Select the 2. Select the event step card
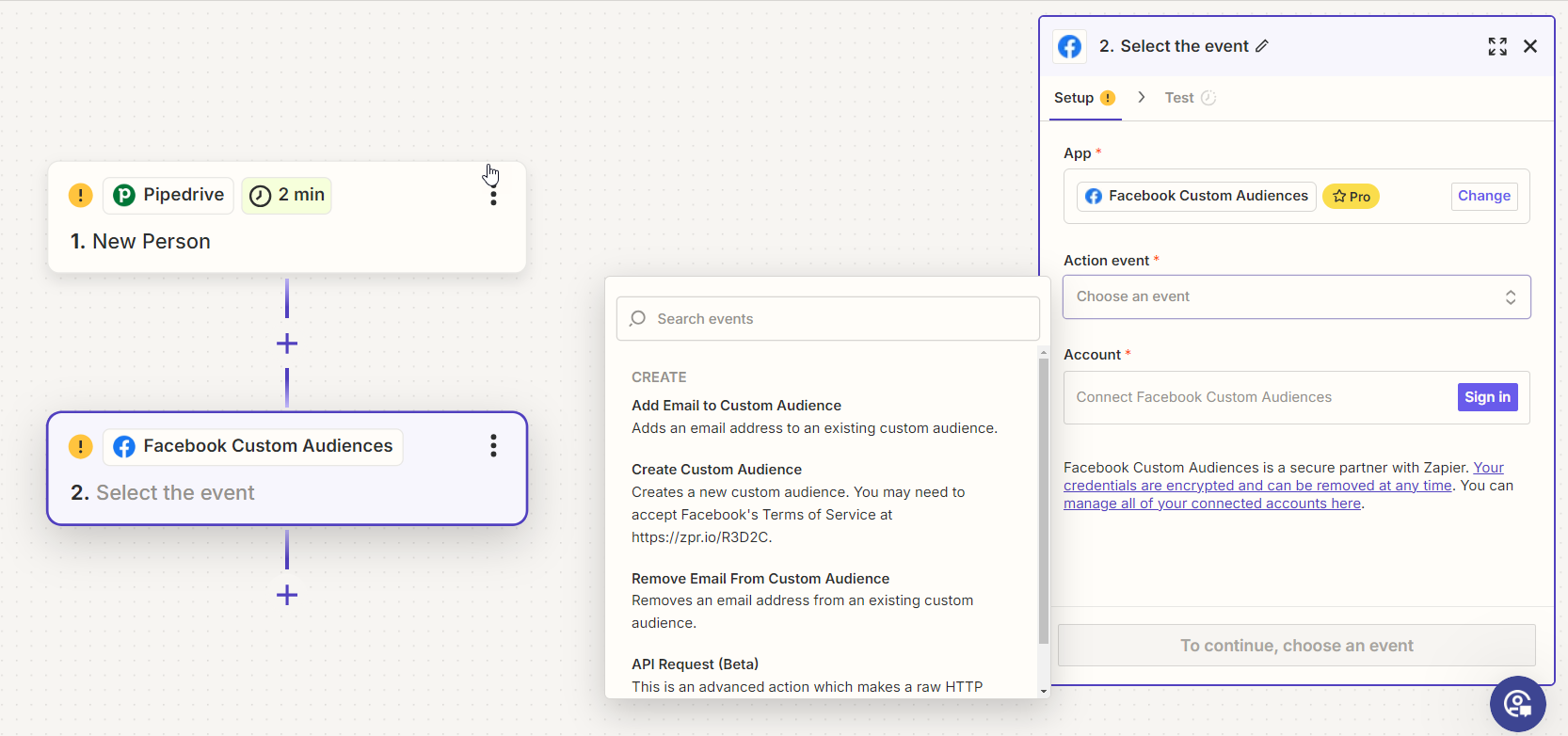The height and width of the screenshot is (736, 1568). click(287, 469)
